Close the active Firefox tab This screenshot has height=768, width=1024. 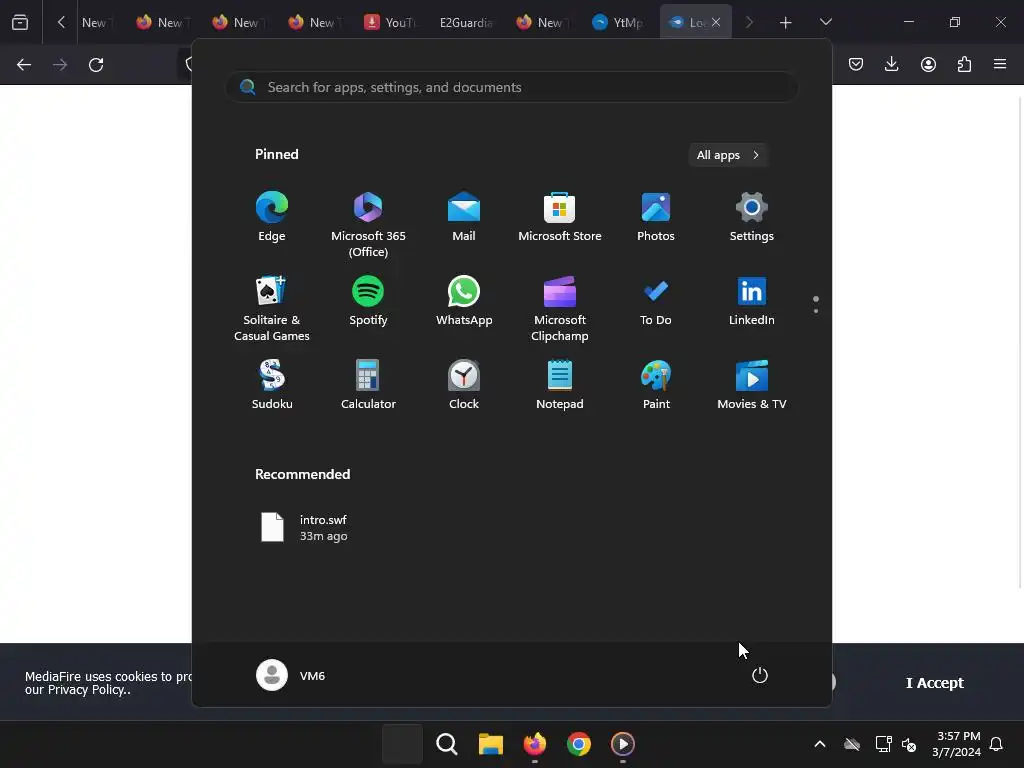(716, 22)
